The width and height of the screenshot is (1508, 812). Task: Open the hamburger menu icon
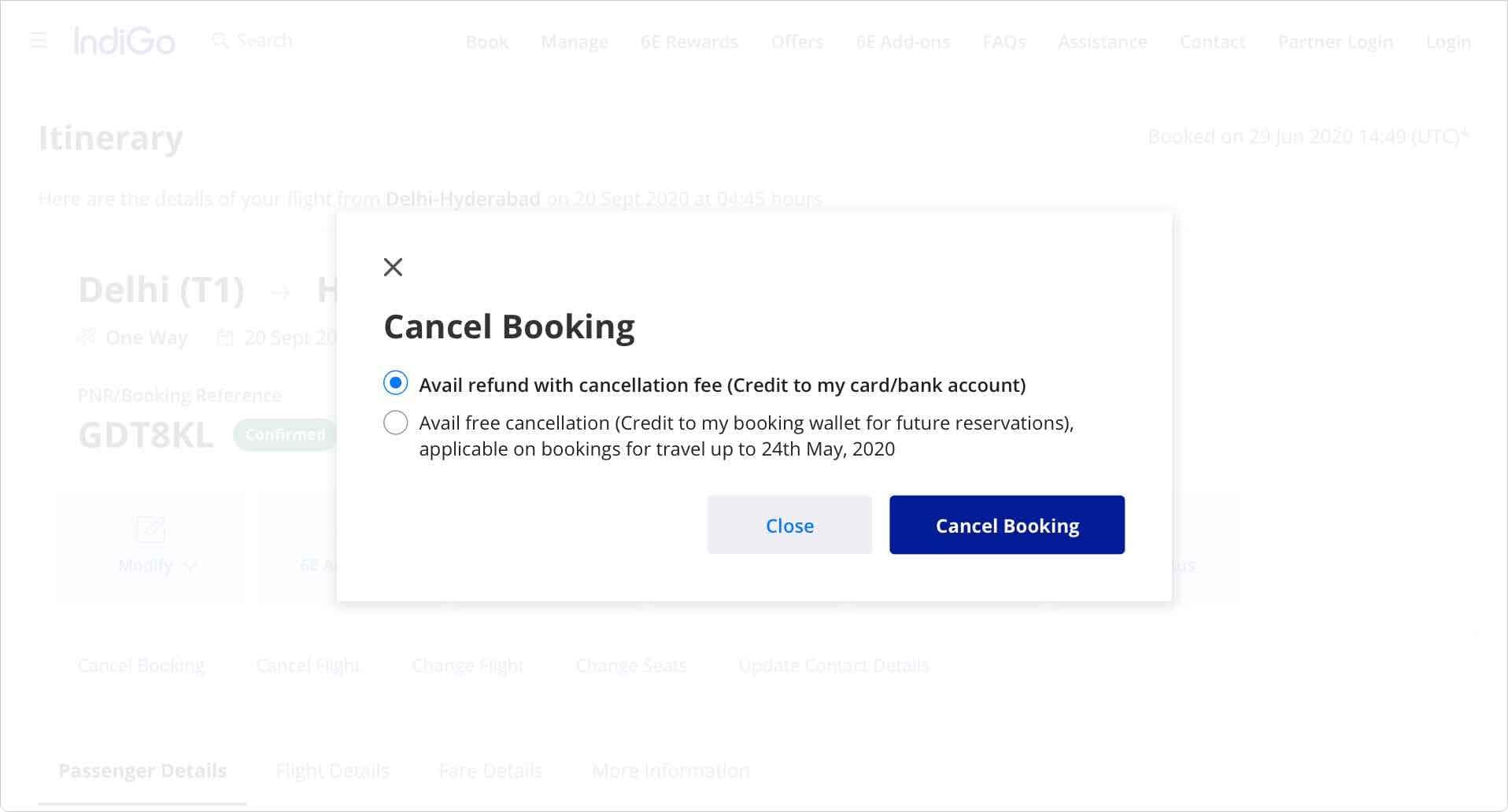pos(39,41)
